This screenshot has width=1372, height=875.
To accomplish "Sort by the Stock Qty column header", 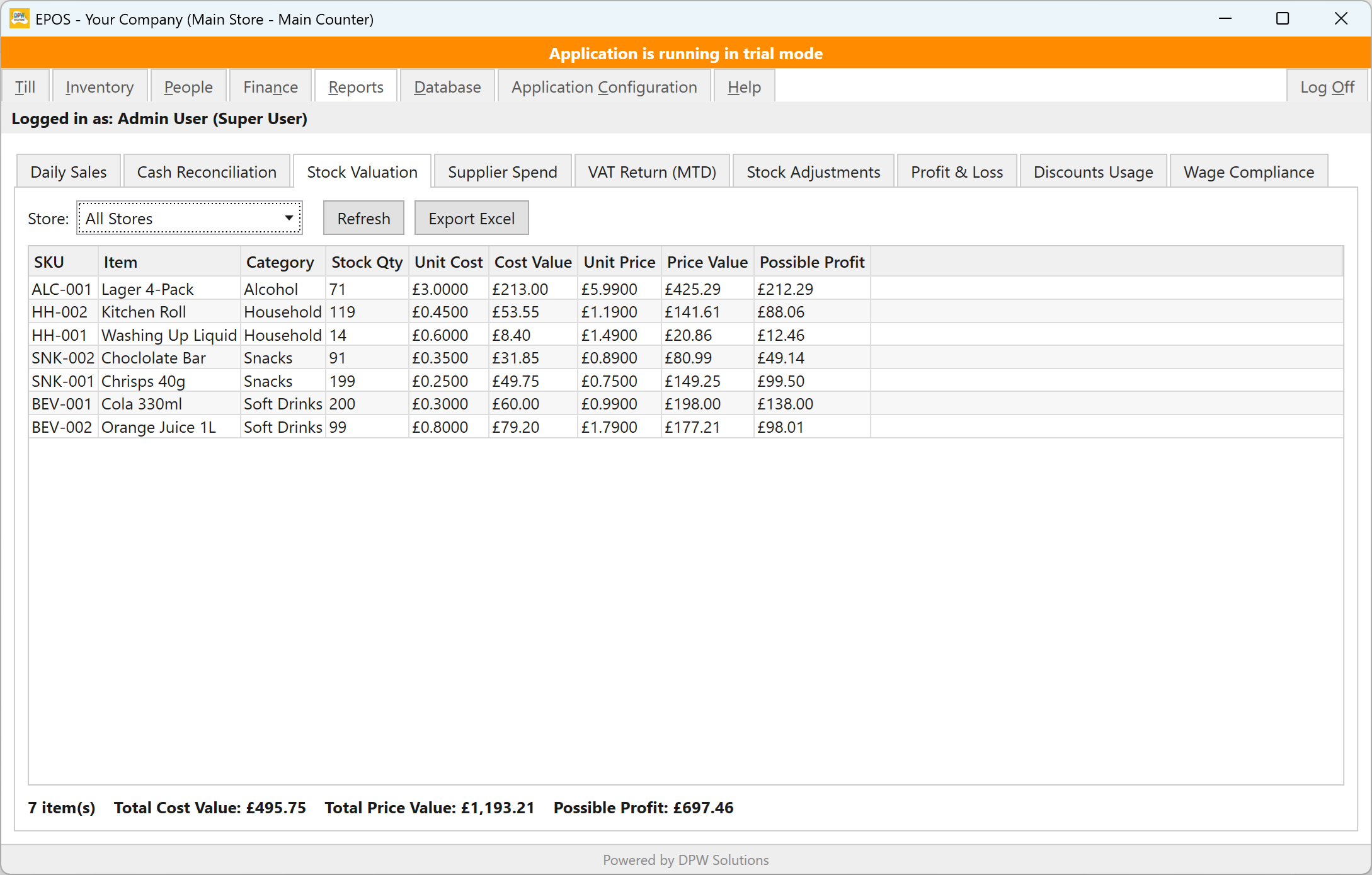I will pos(367,262).
